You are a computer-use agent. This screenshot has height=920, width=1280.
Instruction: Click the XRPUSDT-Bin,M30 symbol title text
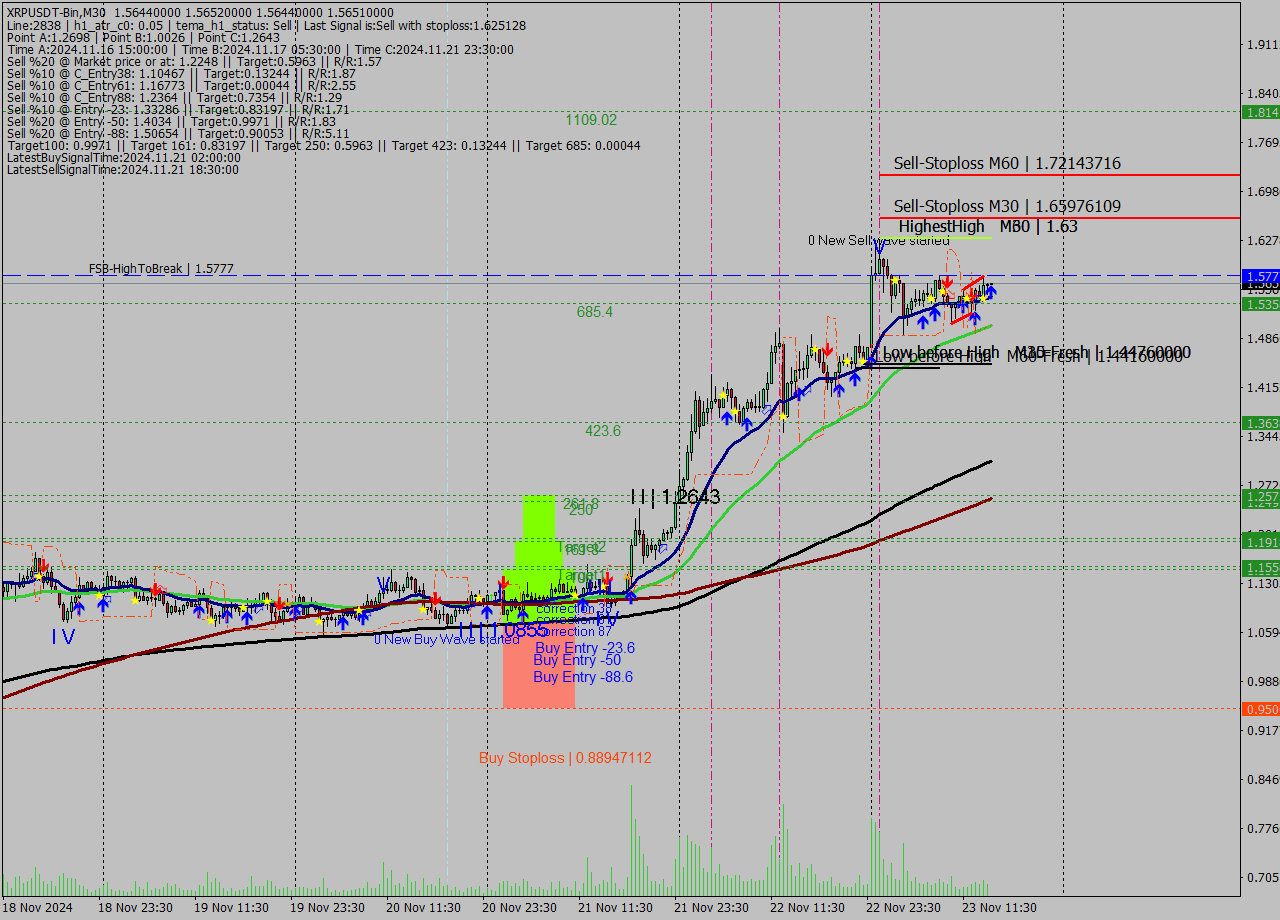[x=56, y=12]
